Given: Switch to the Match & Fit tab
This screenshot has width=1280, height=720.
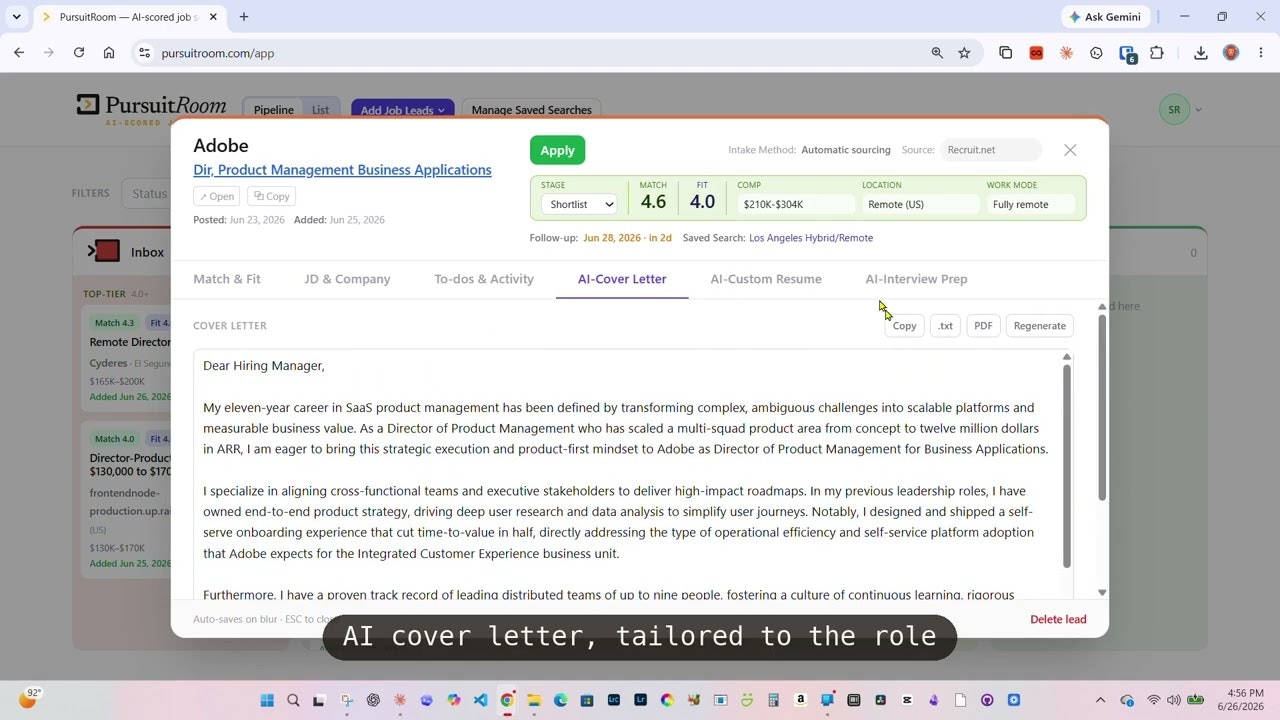Looking at the screenshot, I should coord(227,279).
